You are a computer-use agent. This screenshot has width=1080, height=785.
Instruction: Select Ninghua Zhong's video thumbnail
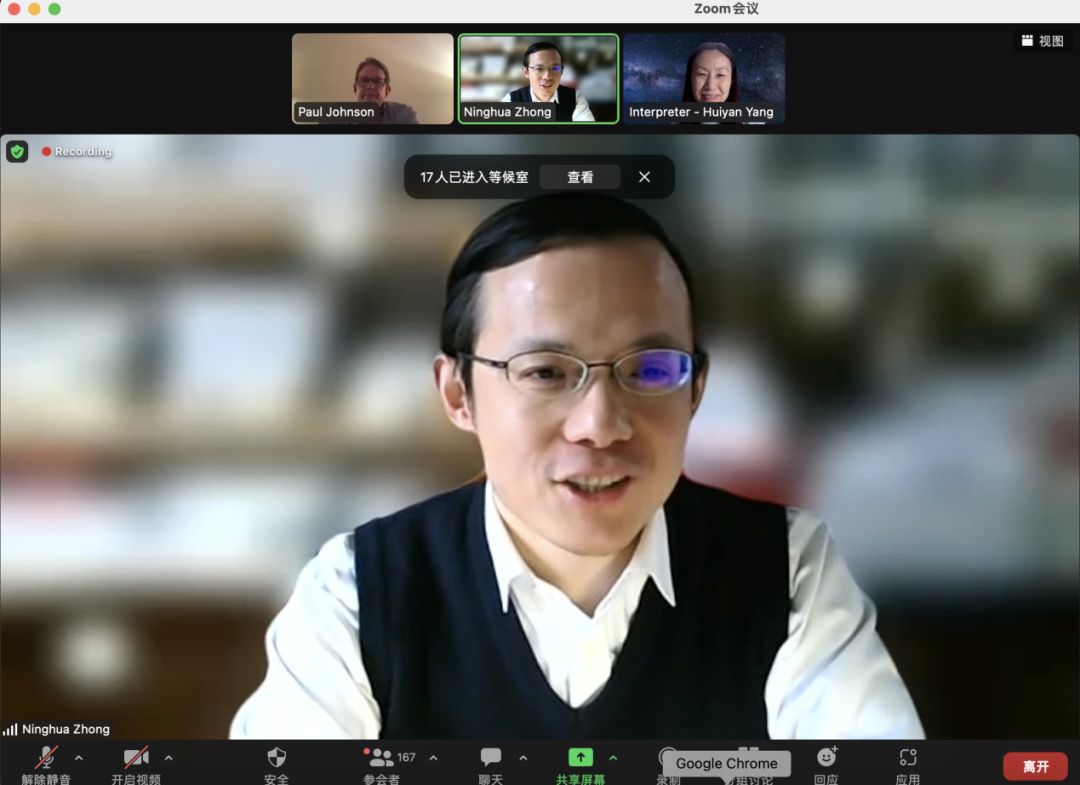(x=539, y=78)
